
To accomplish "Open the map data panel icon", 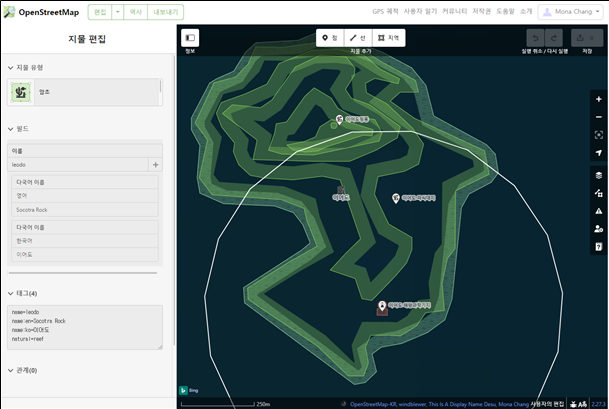I will (x=599, y=193).
